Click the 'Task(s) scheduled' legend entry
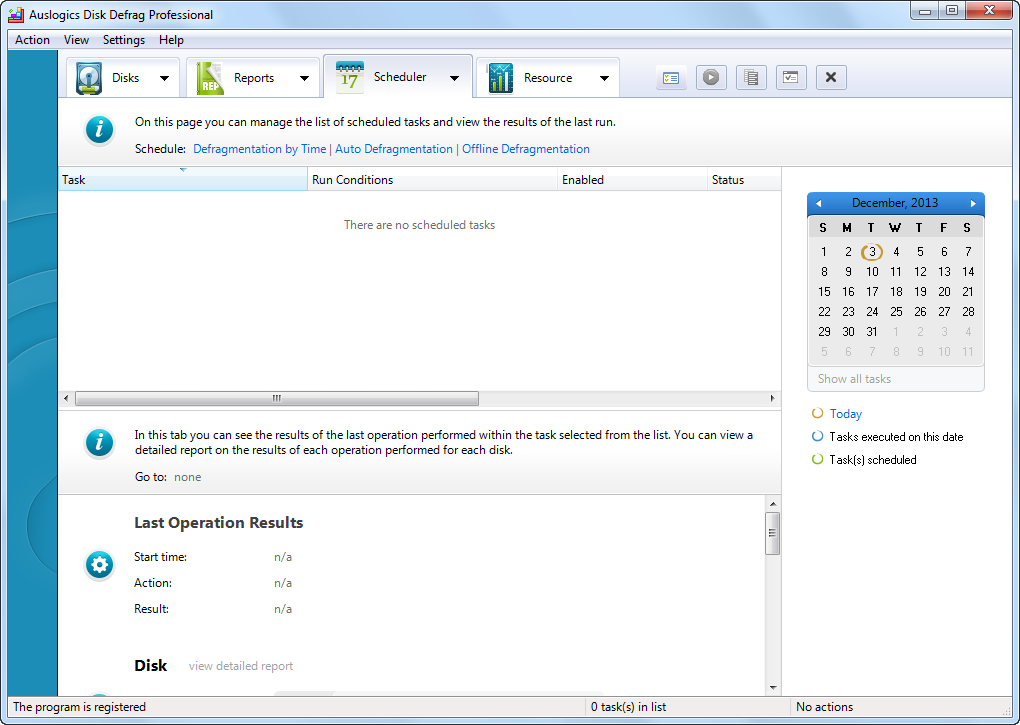Viewport: 1020px width, 725px height. coord(872,460)
